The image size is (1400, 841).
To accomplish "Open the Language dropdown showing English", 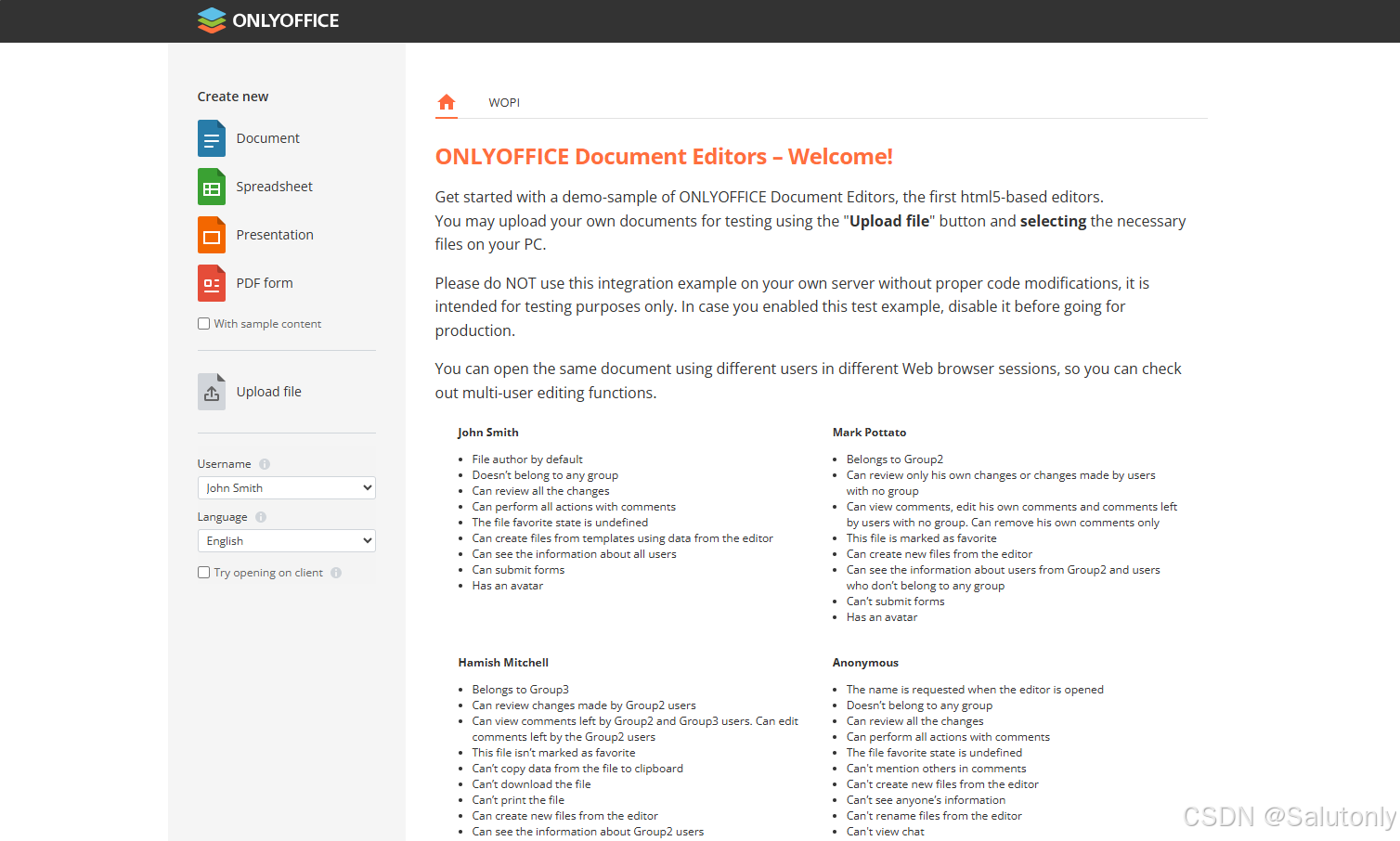I will pos(287,541).
